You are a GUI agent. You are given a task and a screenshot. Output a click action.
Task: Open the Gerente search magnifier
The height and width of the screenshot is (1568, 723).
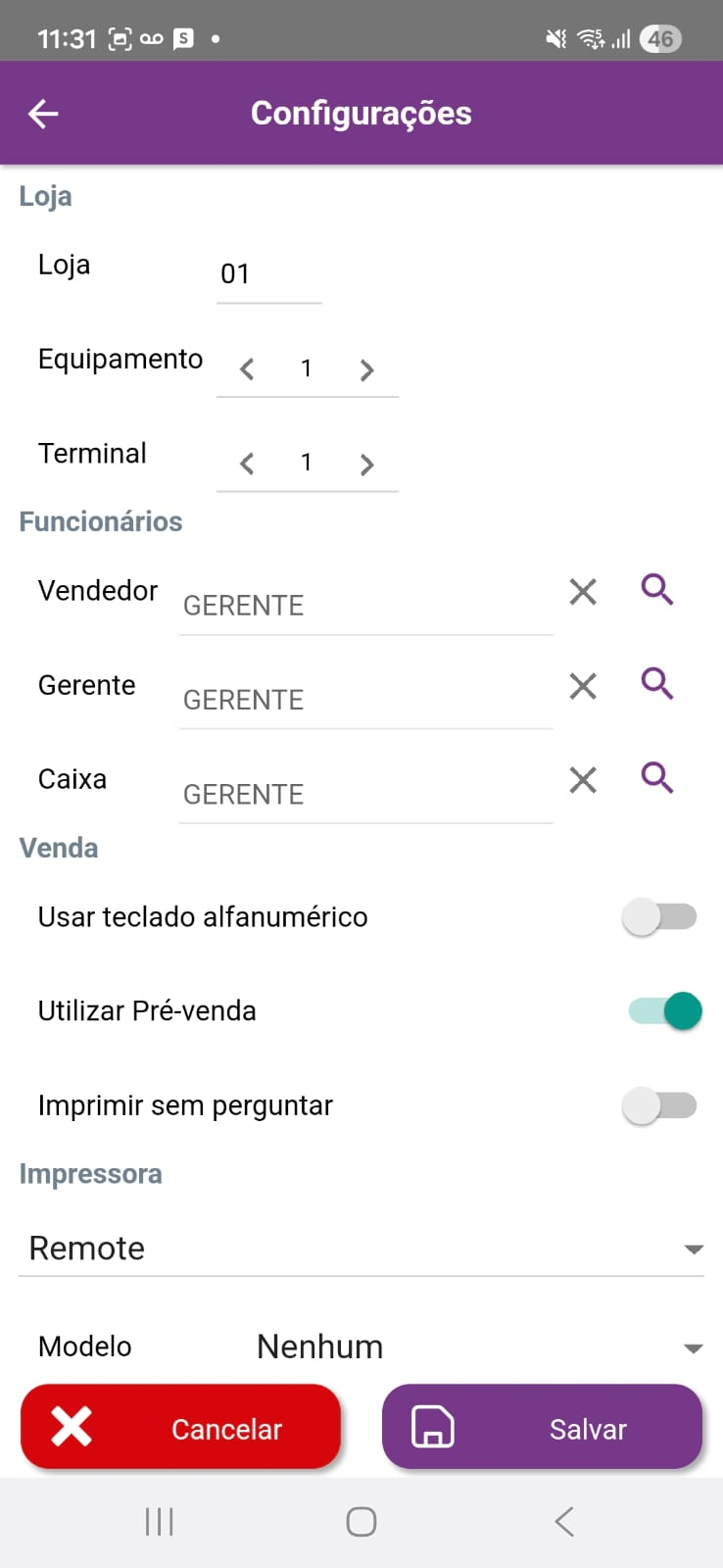(x=656, y=683)
